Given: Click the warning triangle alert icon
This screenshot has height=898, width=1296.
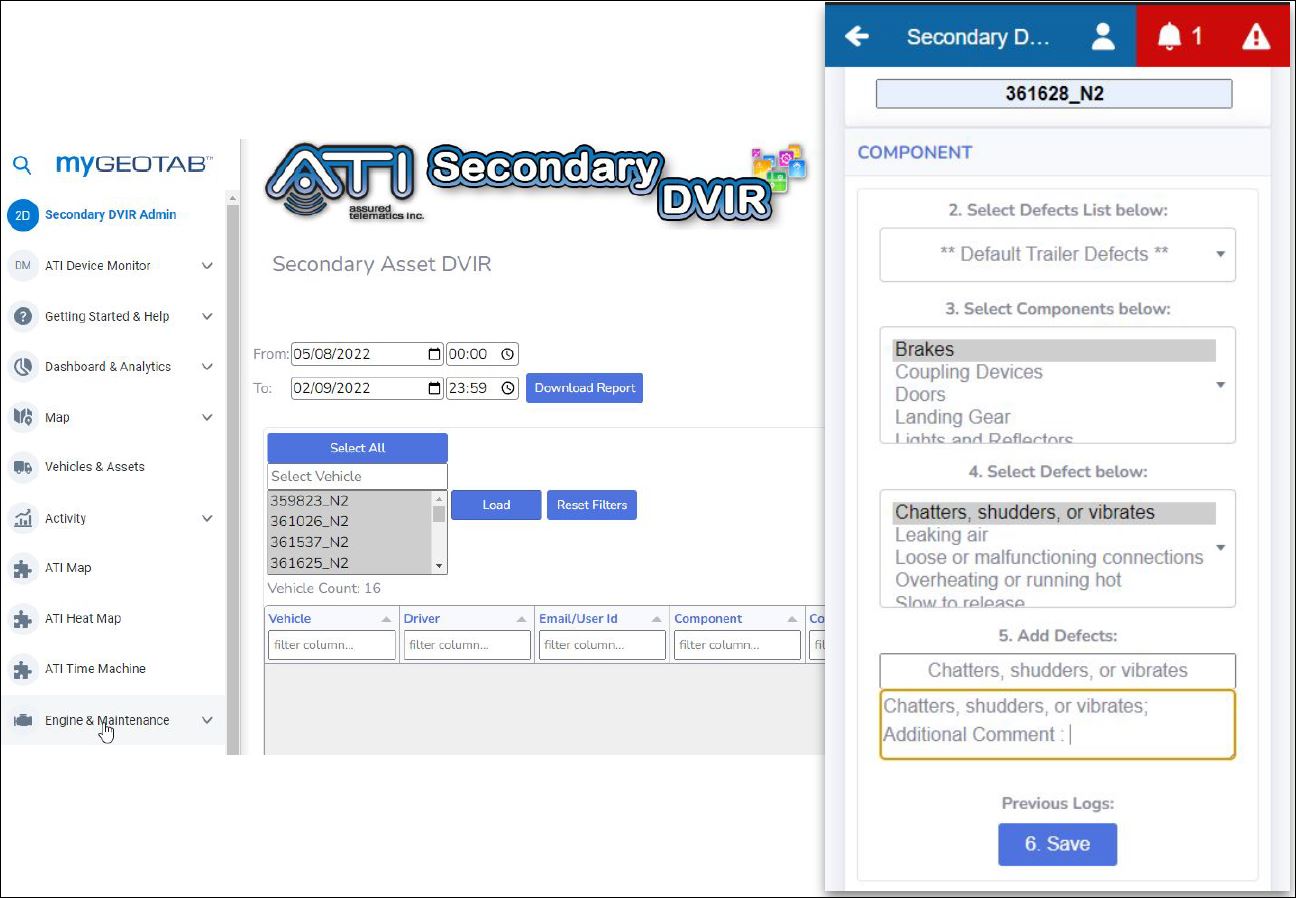Looking at the screenshot, I should coord(1256,36).
